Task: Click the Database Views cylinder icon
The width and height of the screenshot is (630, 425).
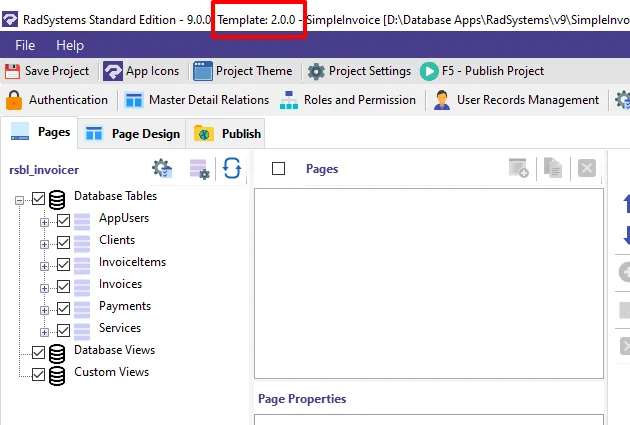Action: [x=57, y=354]
